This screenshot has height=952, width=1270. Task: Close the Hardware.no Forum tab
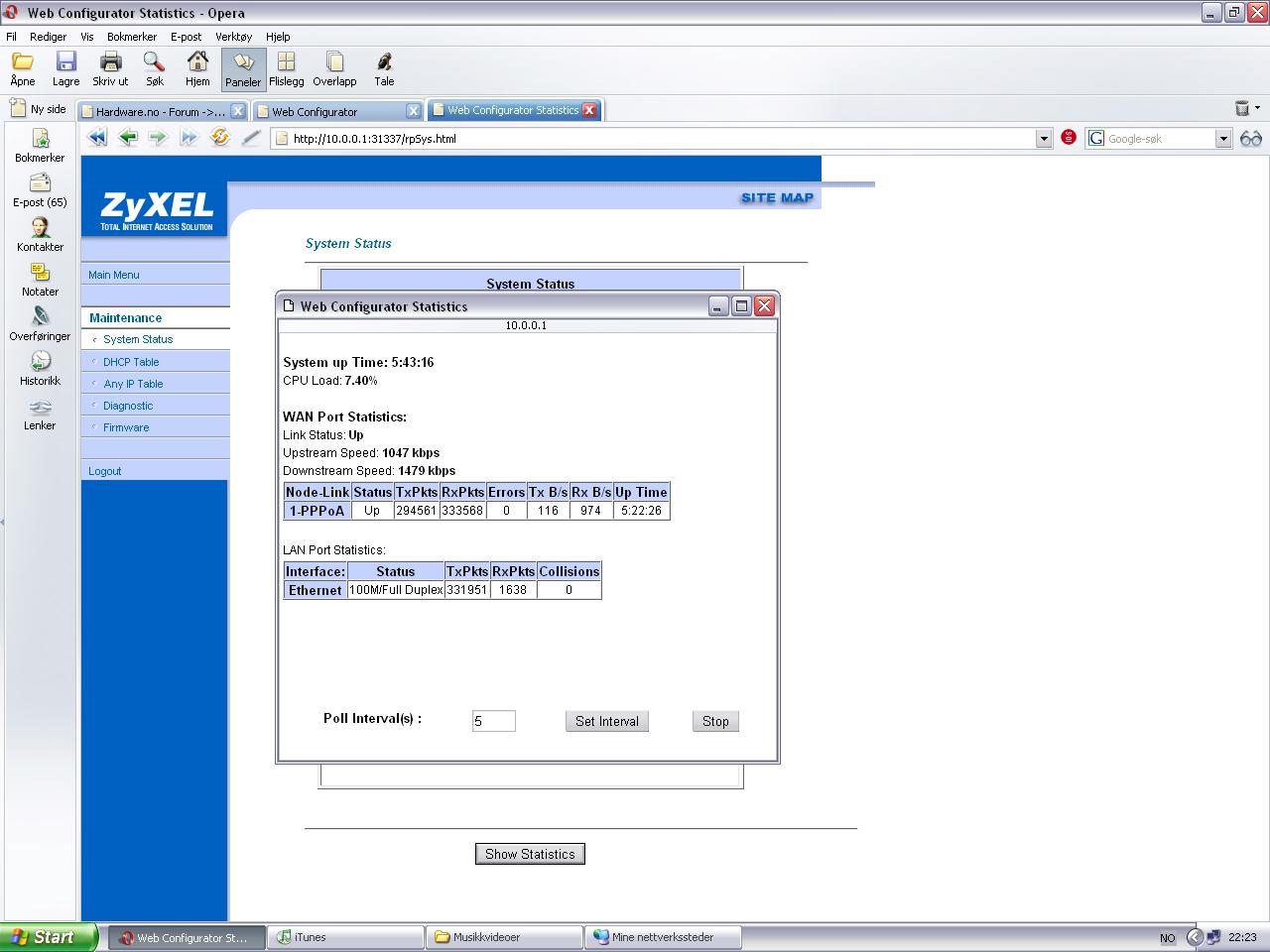tap(238, 111)
